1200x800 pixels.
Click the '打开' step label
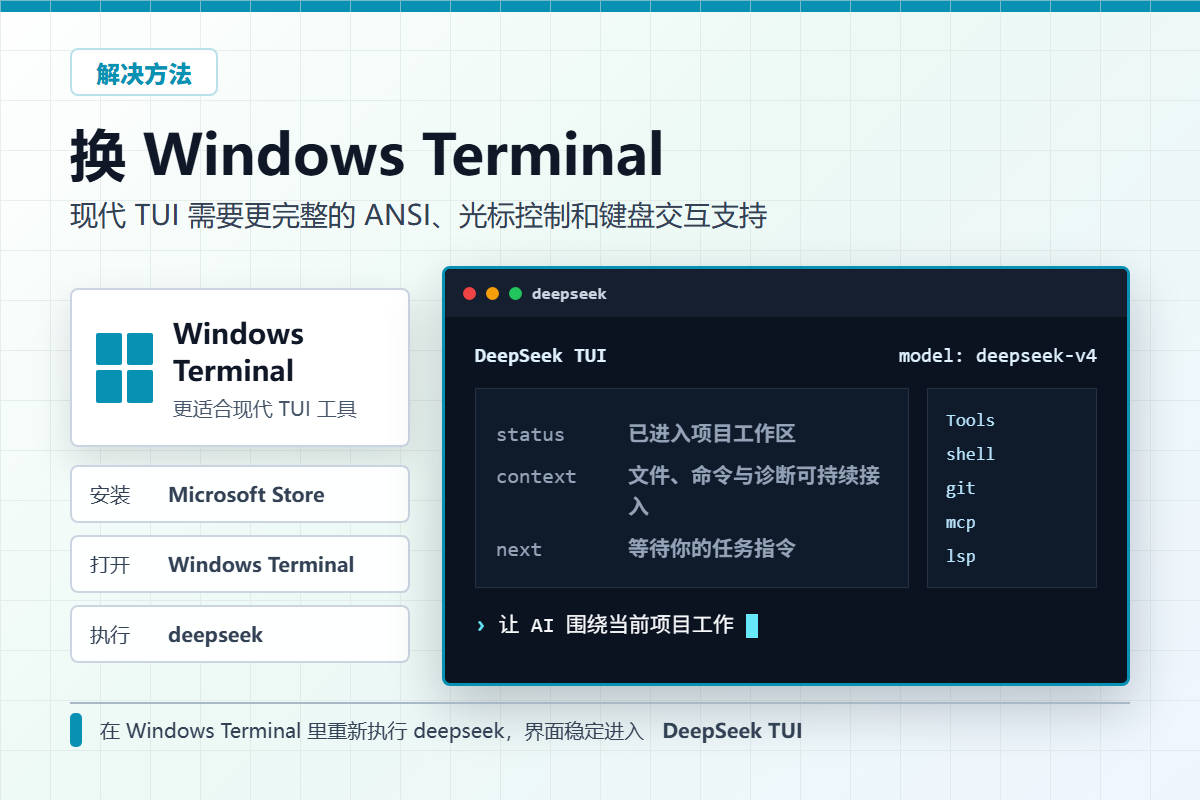[x=110, y=565]
